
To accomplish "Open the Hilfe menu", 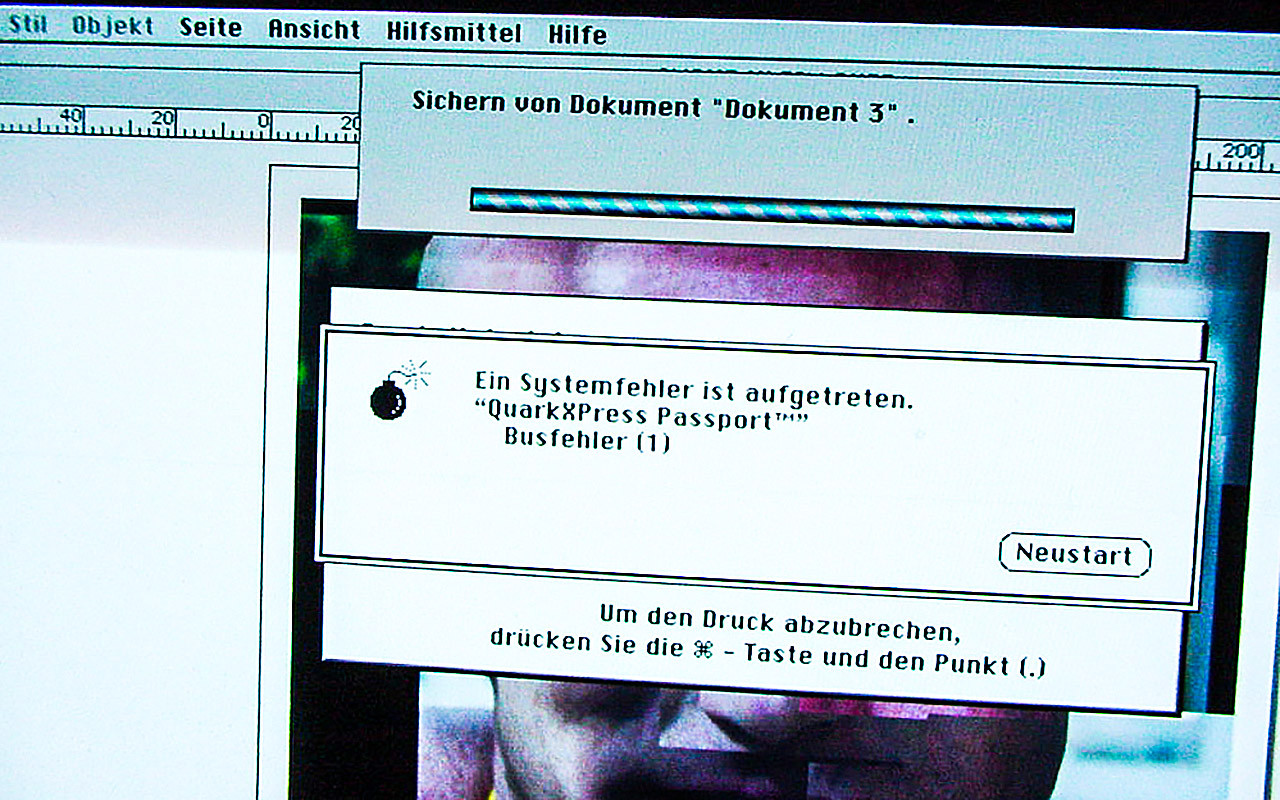I will (578, 35).
